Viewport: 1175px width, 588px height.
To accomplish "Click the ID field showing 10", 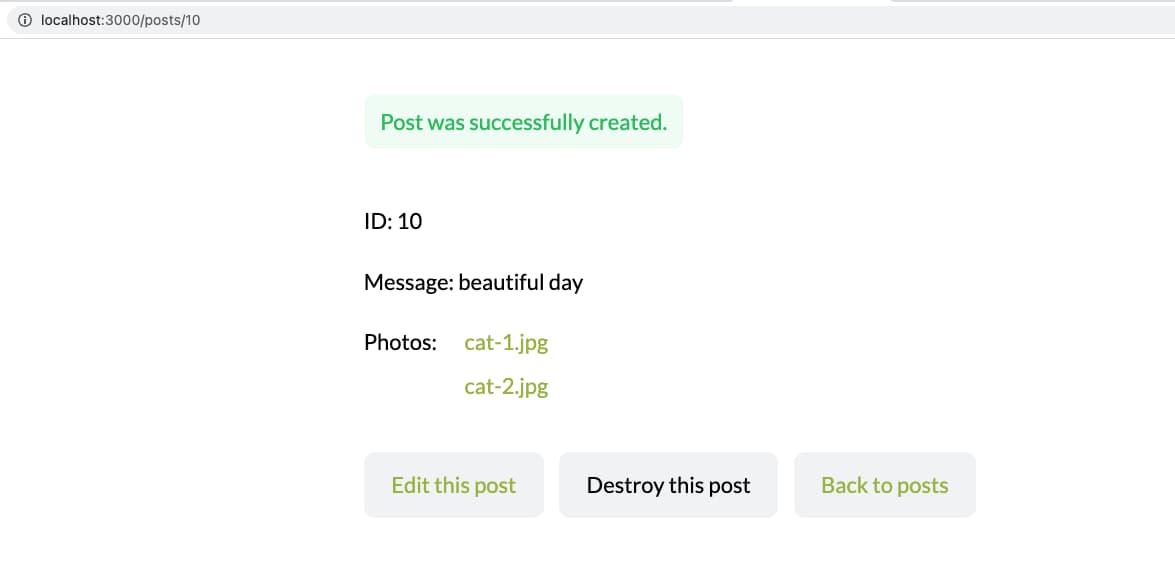I will 393,221.
